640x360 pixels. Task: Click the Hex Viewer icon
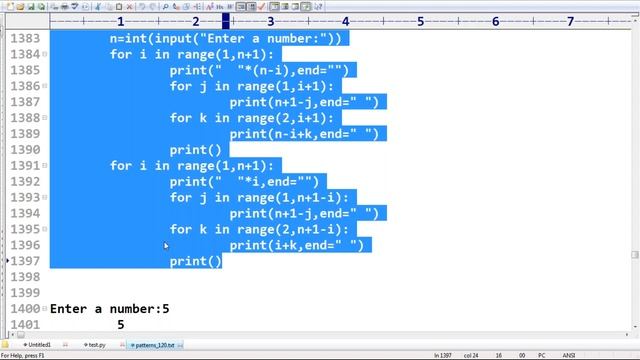click(x=220, y=7)
